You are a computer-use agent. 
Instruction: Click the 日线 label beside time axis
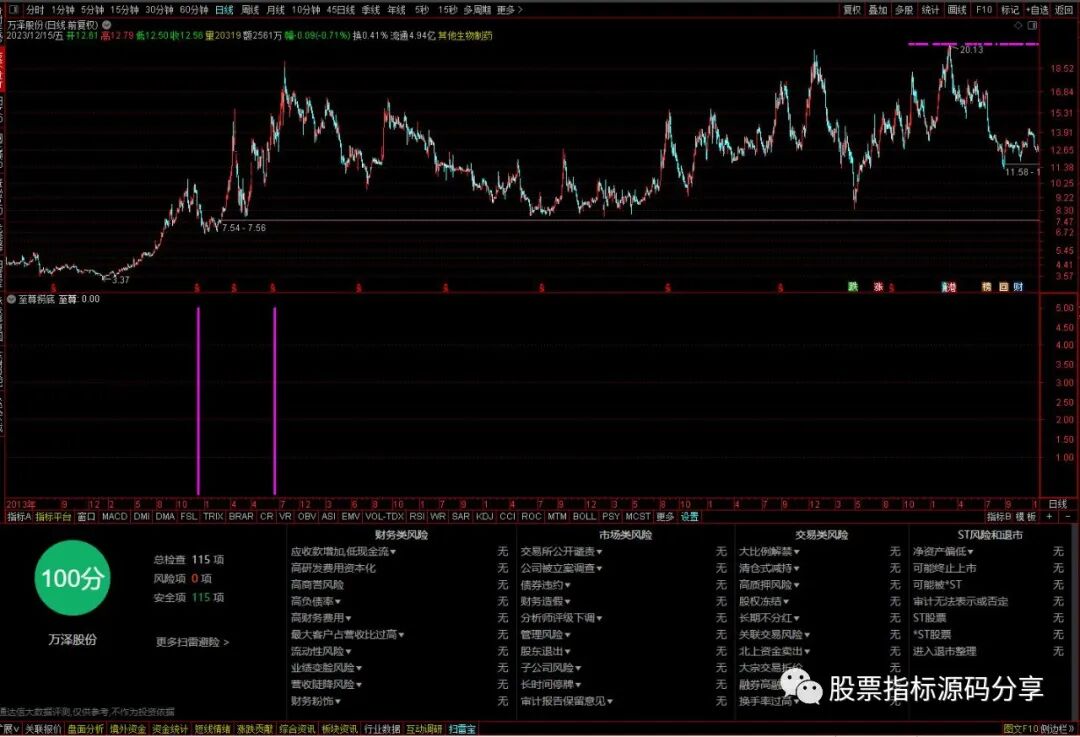1057,504
